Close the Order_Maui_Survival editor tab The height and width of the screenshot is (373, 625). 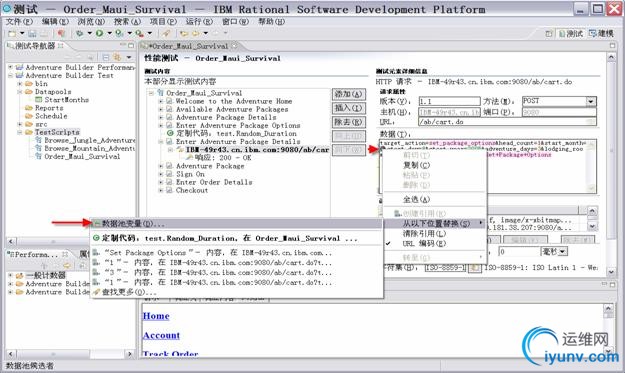point(234,46)
